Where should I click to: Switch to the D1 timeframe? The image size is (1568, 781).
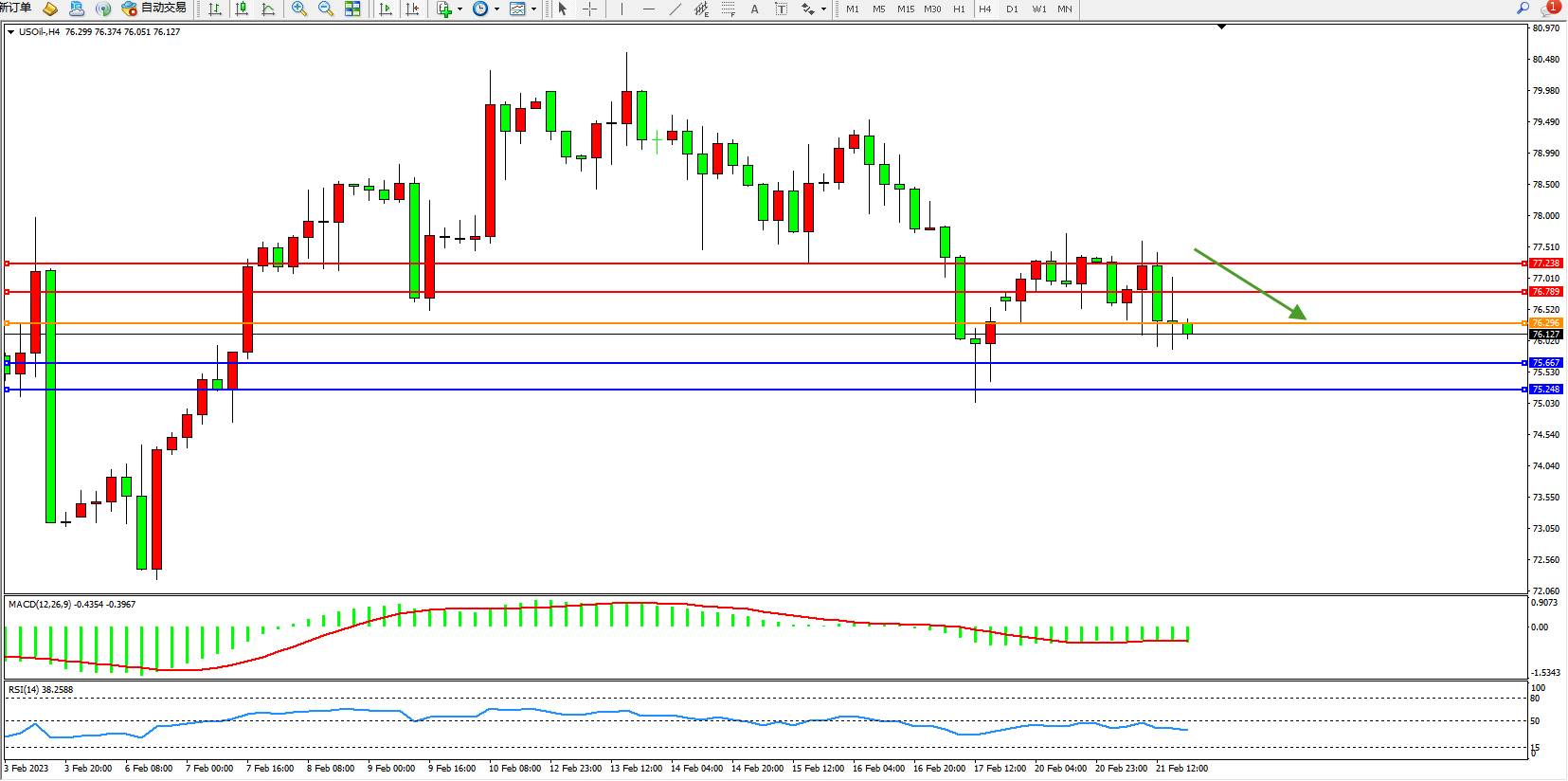(1012, 9)
